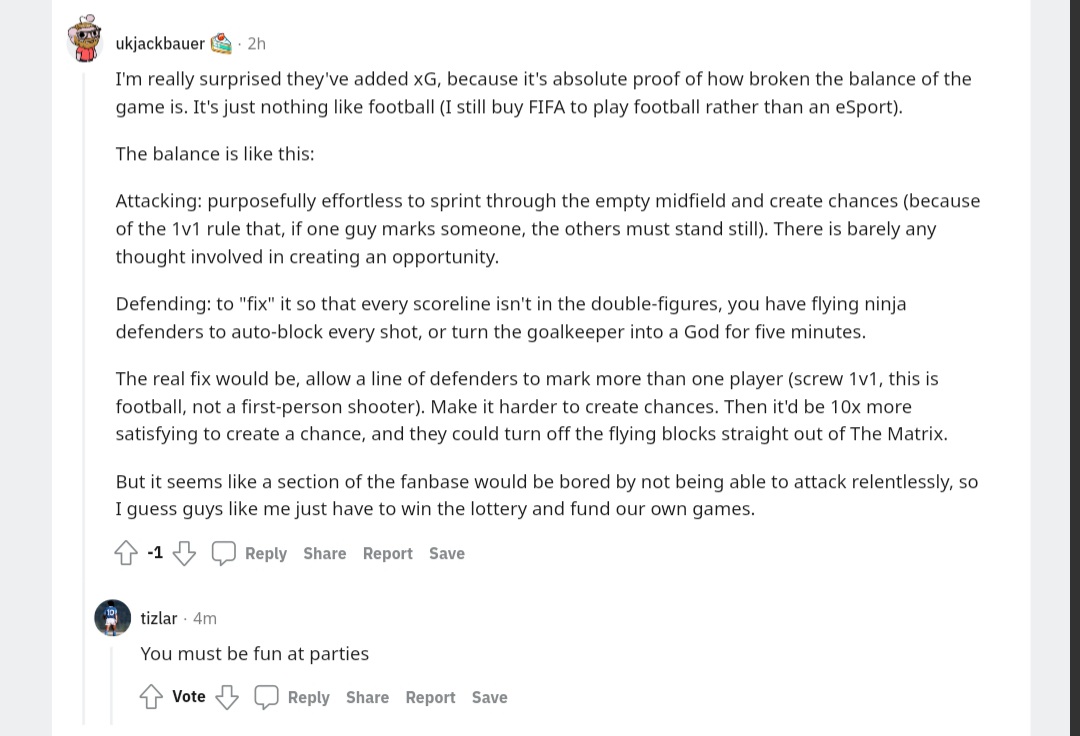Share tizlar's reply
This screenshot has height=736, width=1080.
pos(367,697)
